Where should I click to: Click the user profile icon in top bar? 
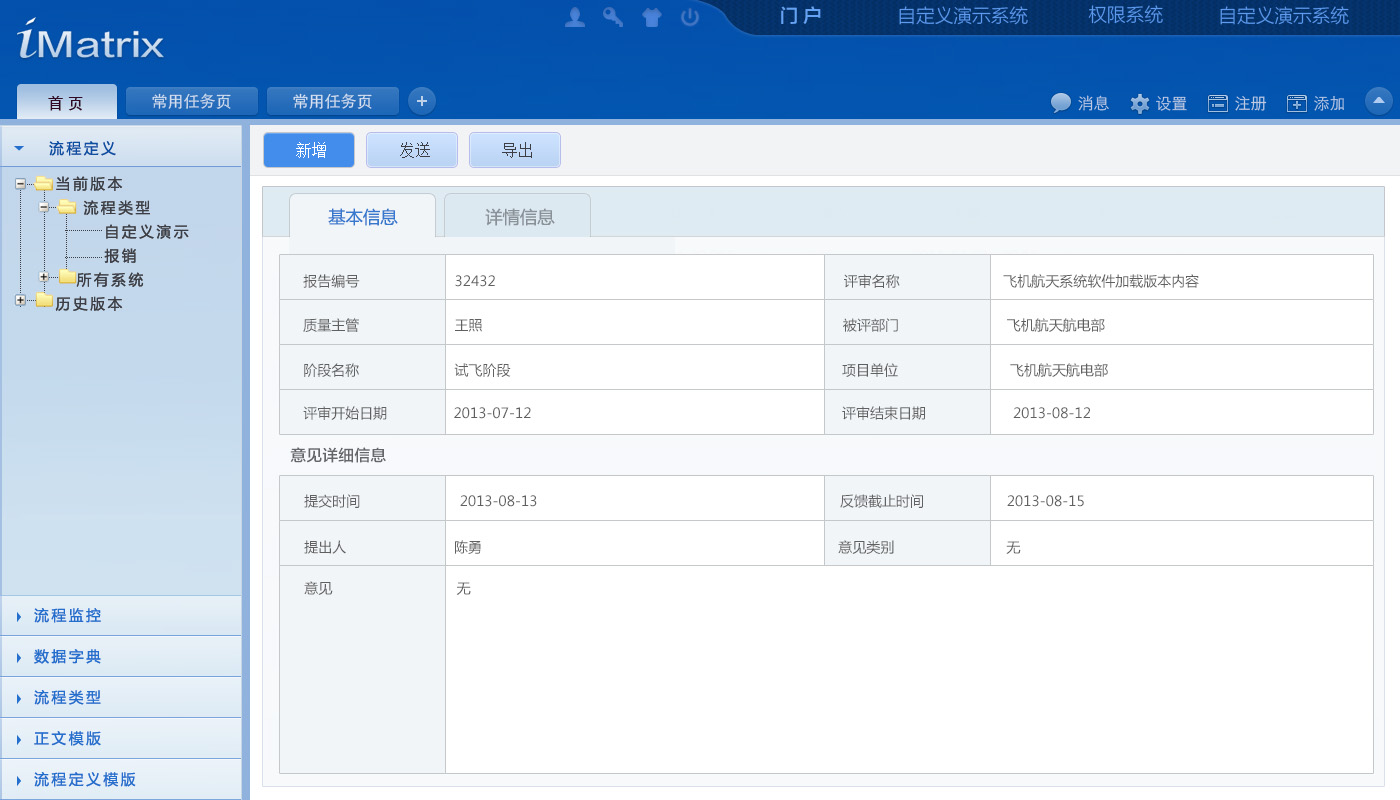point(574,17)
